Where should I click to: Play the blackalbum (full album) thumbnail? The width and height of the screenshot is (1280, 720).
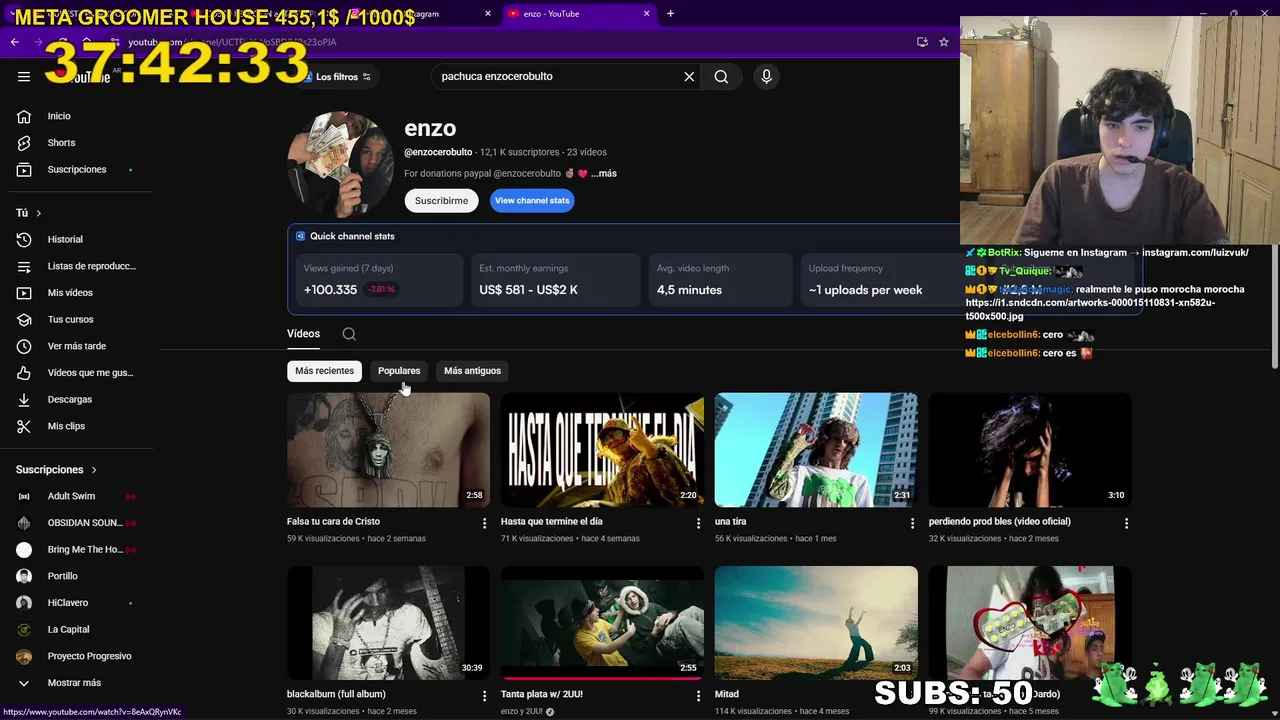point(388,623)
